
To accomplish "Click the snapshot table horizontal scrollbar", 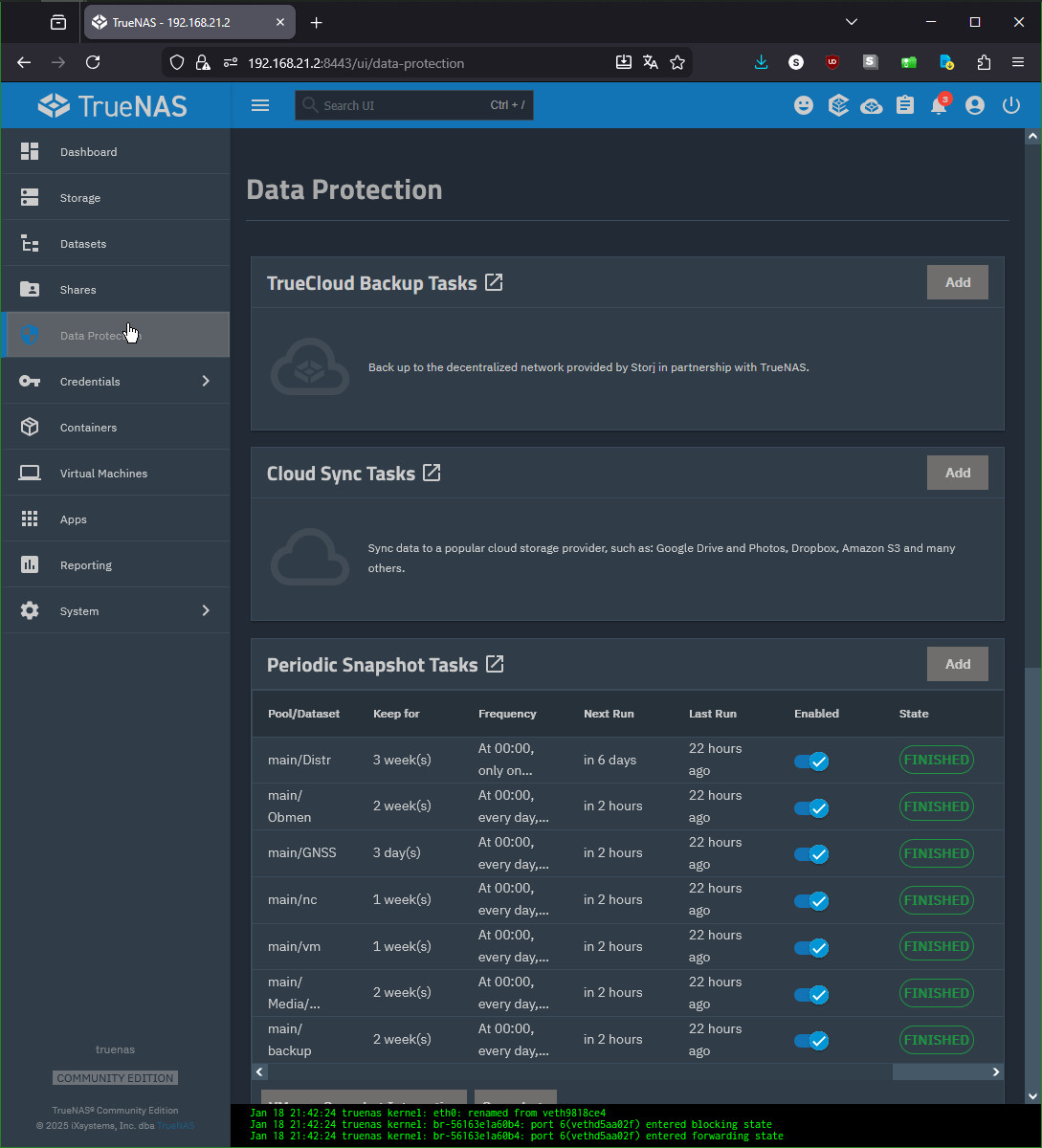I will coord(574,1072).
